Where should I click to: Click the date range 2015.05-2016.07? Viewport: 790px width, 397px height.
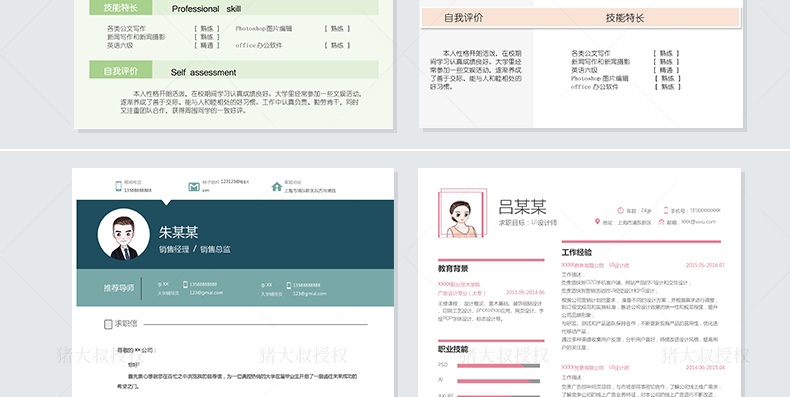click(x=705, y=265)
